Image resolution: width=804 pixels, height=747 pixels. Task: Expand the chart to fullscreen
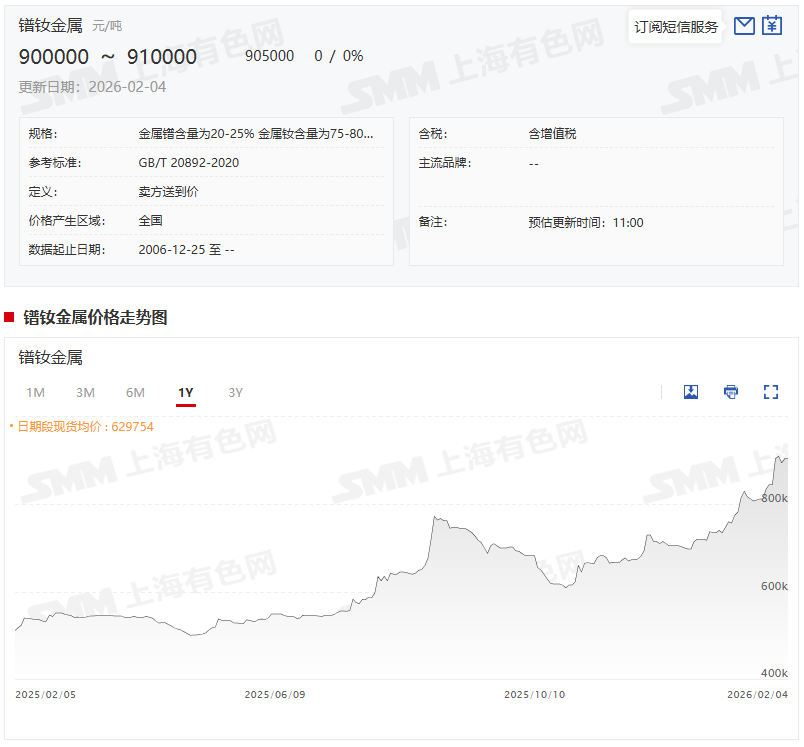pos(771,392)
